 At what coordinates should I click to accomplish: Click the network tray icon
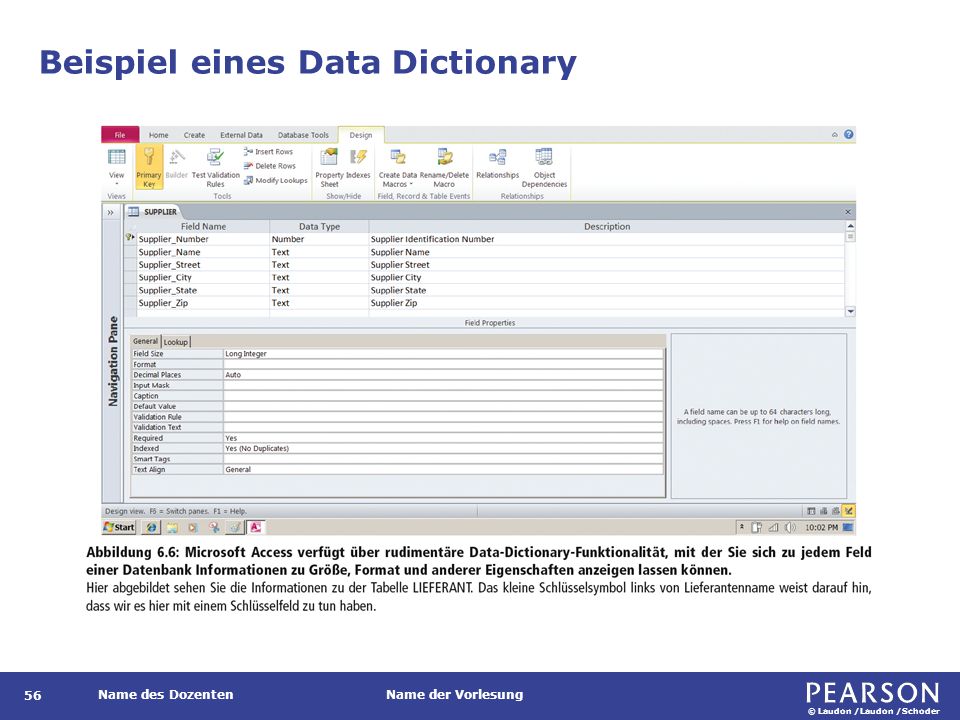[x=773, y=527]
